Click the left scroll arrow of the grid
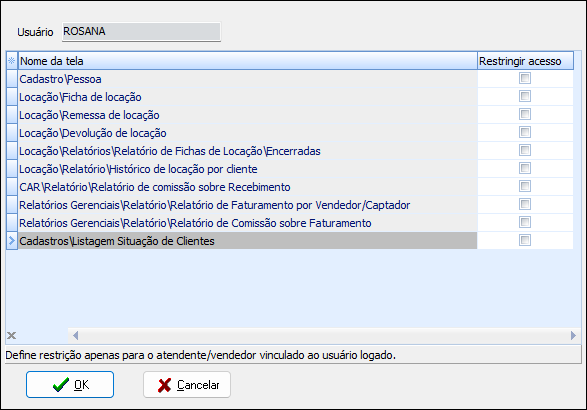This screenshot has width=587, height=410. pos(75,335)
